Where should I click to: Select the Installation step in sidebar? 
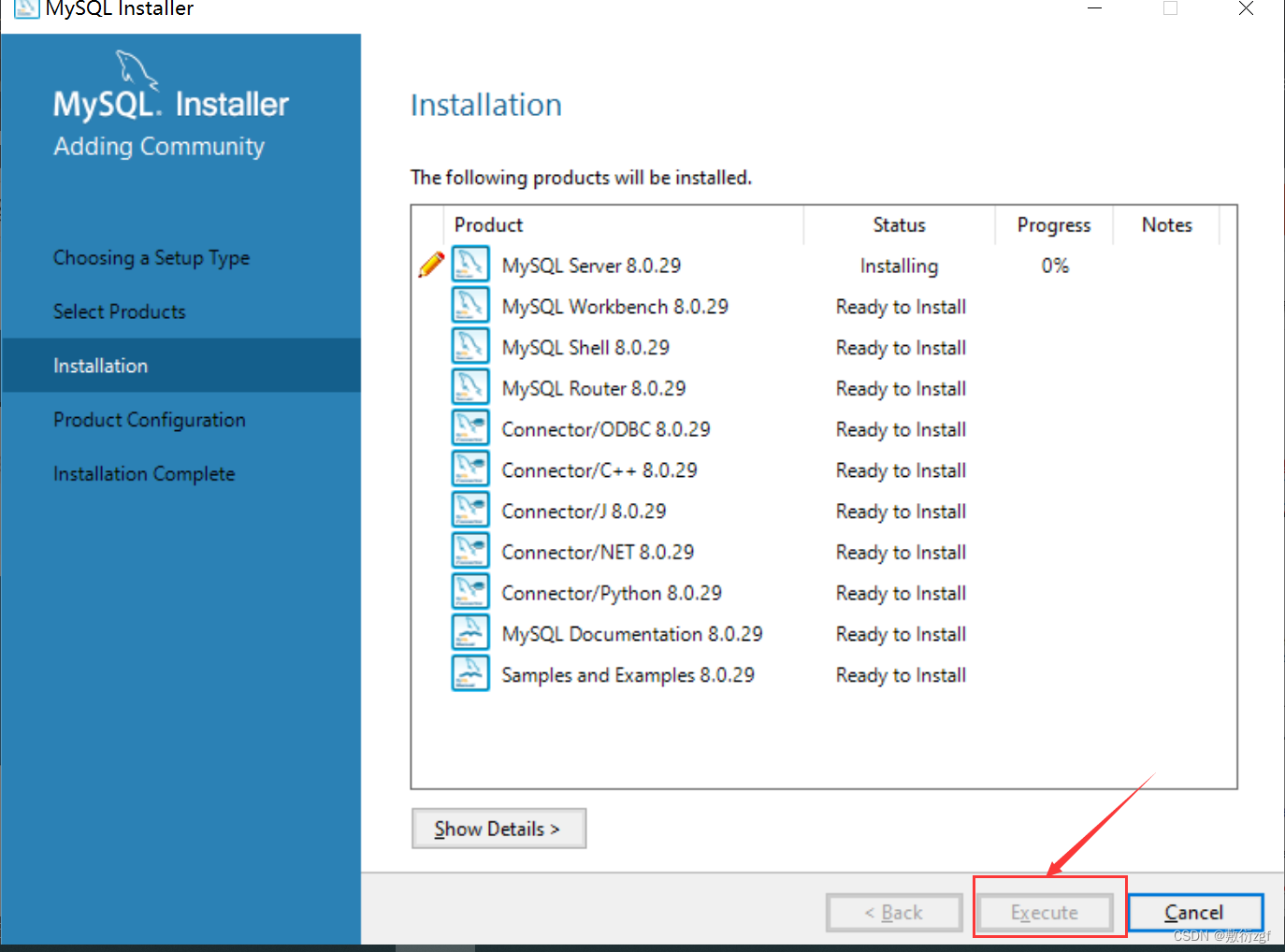click(x=181, y=366)
